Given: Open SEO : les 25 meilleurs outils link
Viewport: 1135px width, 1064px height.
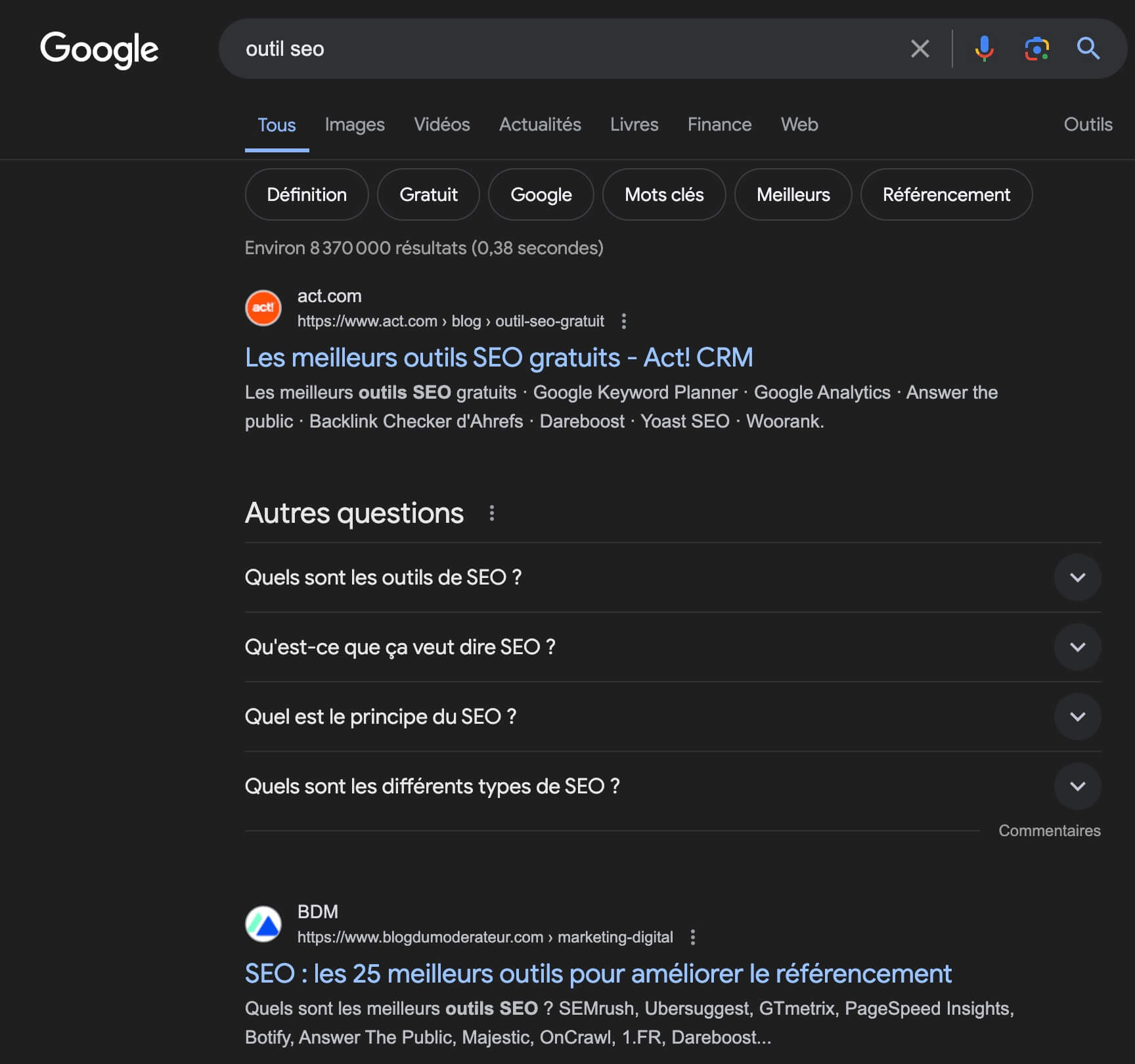Looking at the screenshot, I should pyautogui.click(x=598, y=973).
